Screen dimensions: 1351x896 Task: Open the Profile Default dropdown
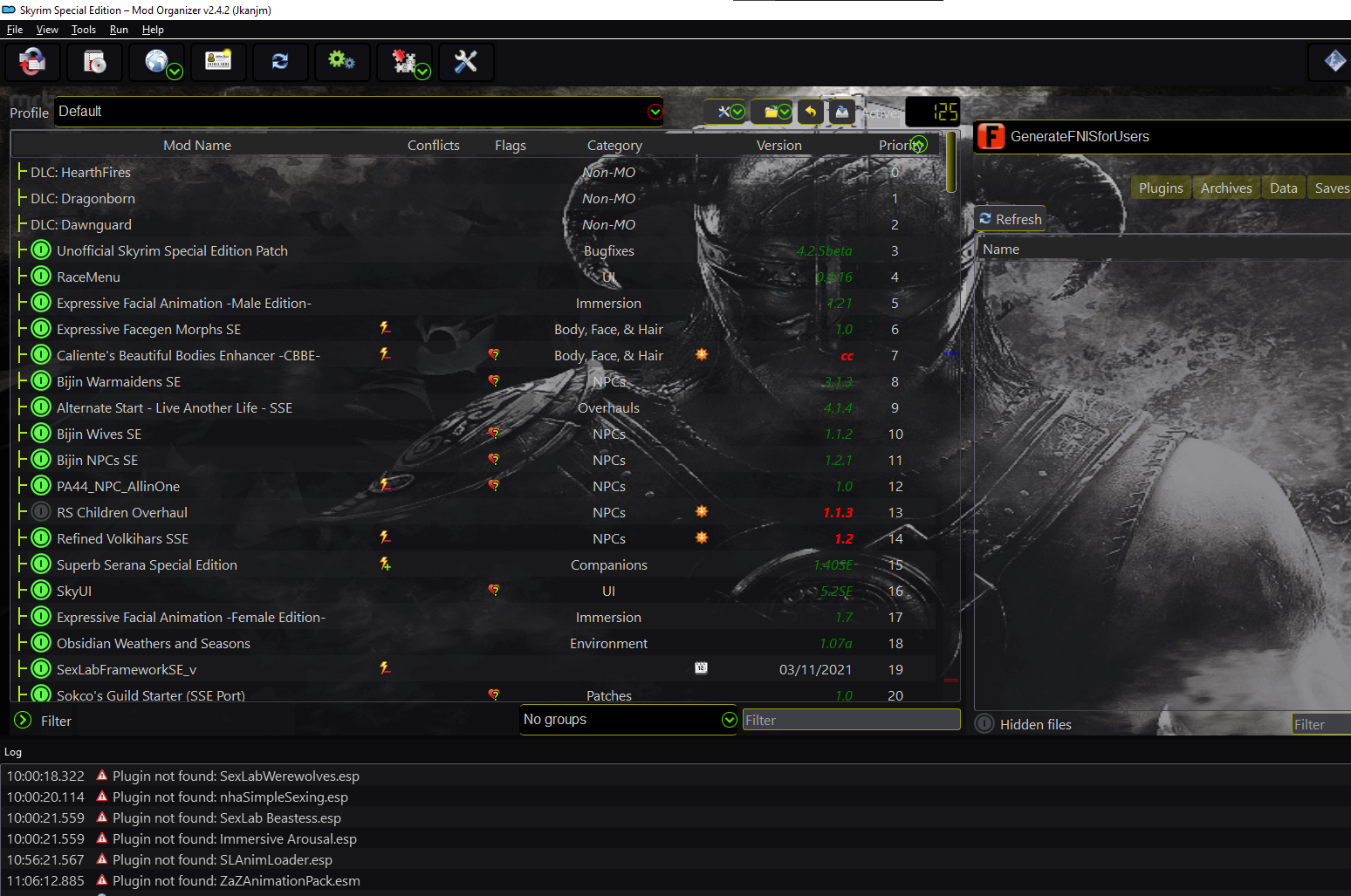coord(359,112)
